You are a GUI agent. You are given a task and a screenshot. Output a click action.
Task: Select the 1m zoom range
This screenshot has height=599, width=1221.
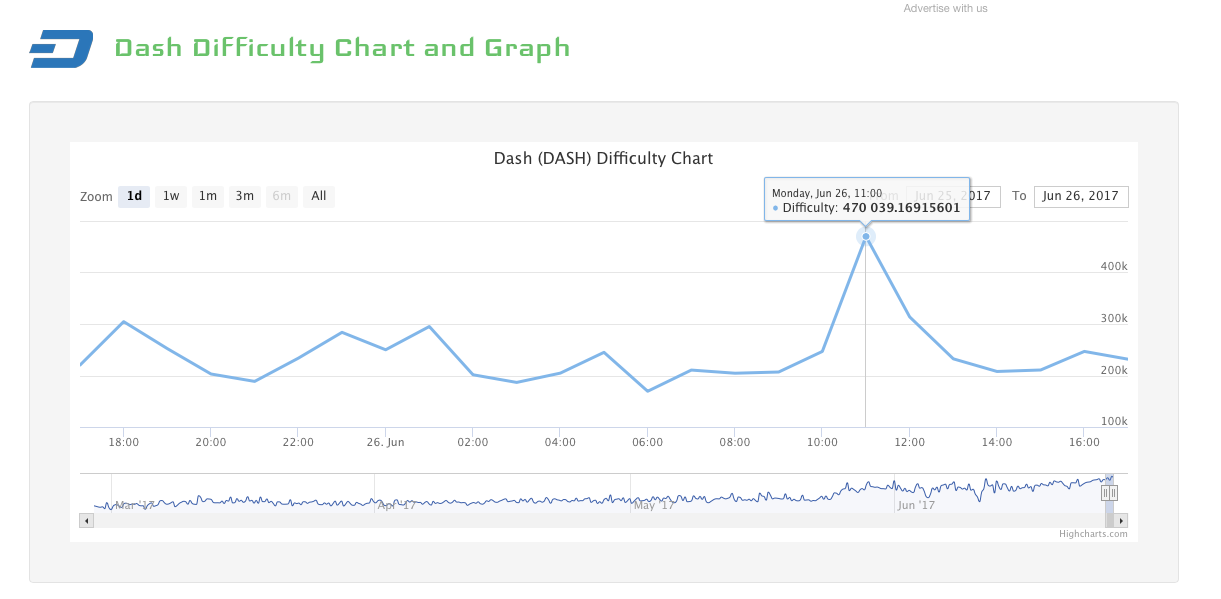pos(208,196)
